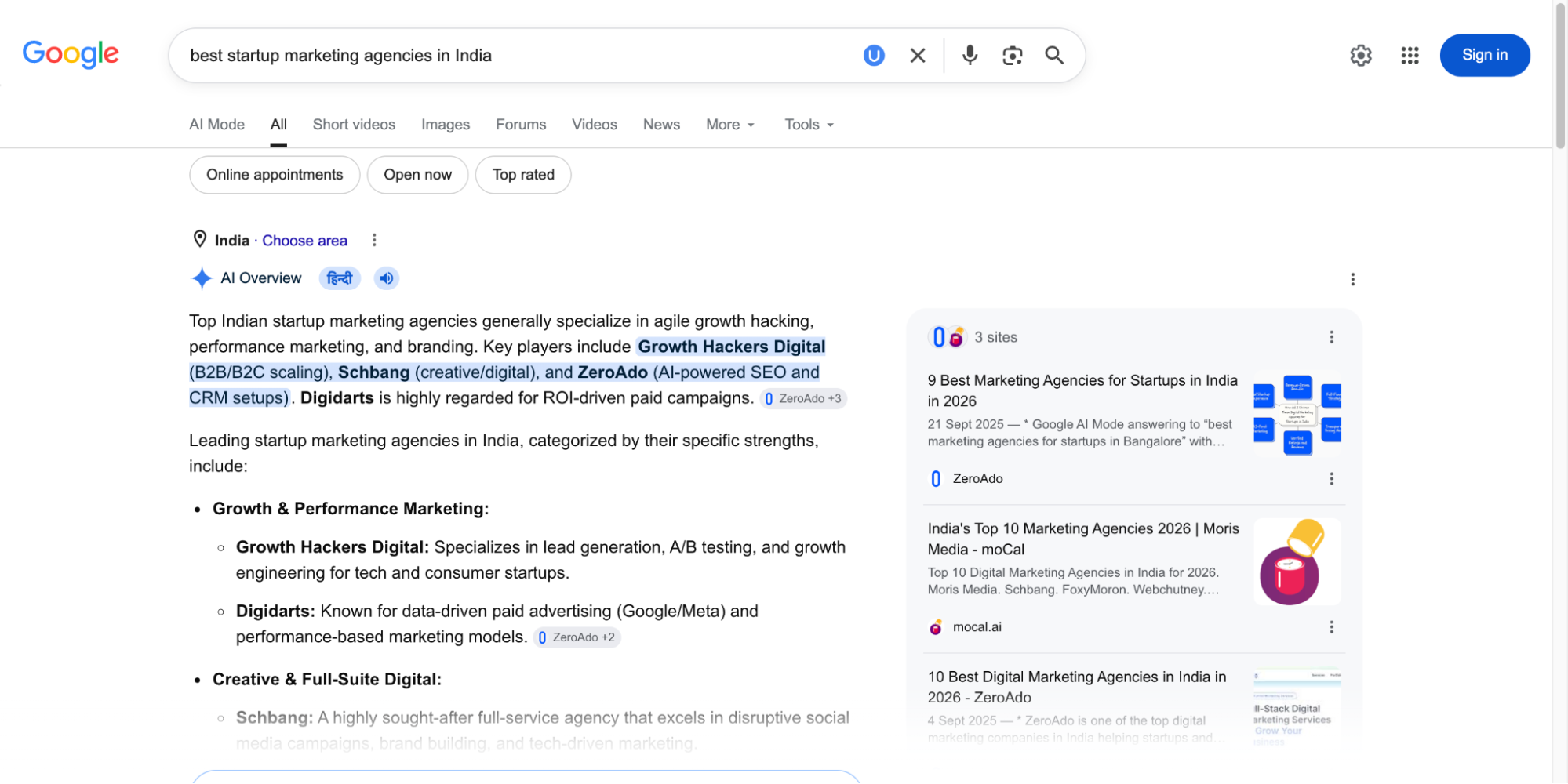Submit search with magnifying glass icon
This screenshot has height=784, width=1568.
[x=1054, y=55]
